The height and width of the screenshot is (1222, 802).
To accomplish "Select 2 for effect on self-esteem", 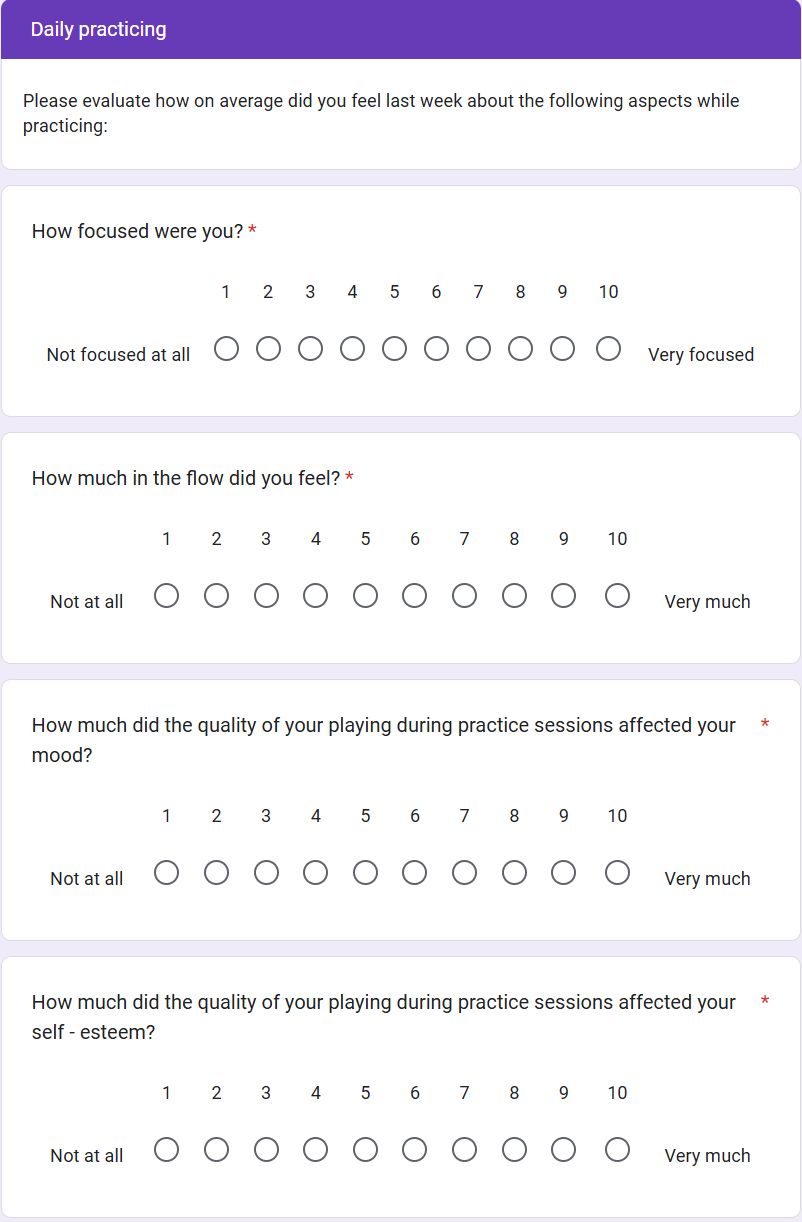I will 216,1150.
